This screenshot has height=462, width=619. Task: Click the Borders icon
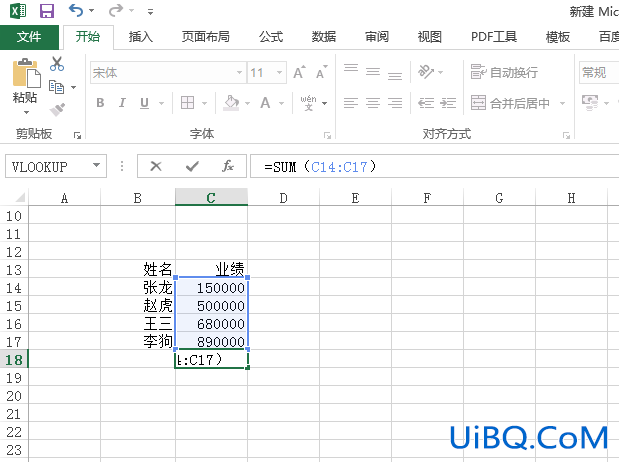point(187,103)
